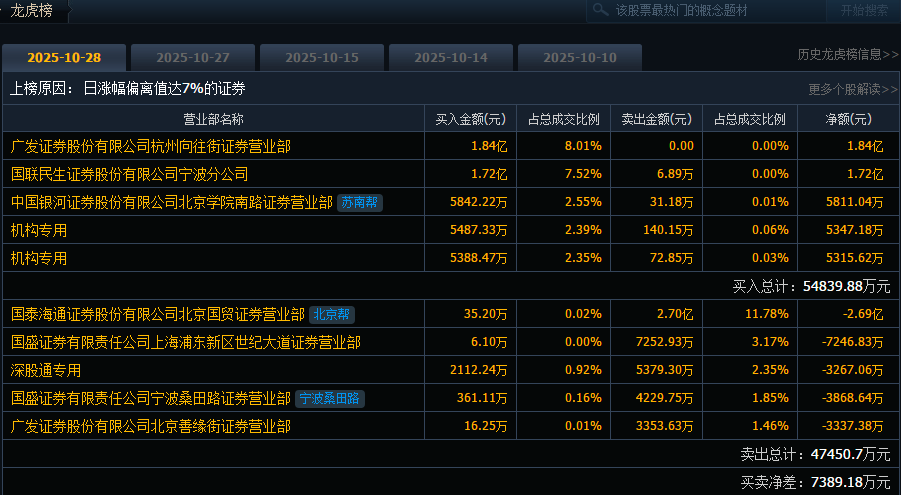
Task: Click the 苏南帮 tag badge
Action: tap(360, 203)
